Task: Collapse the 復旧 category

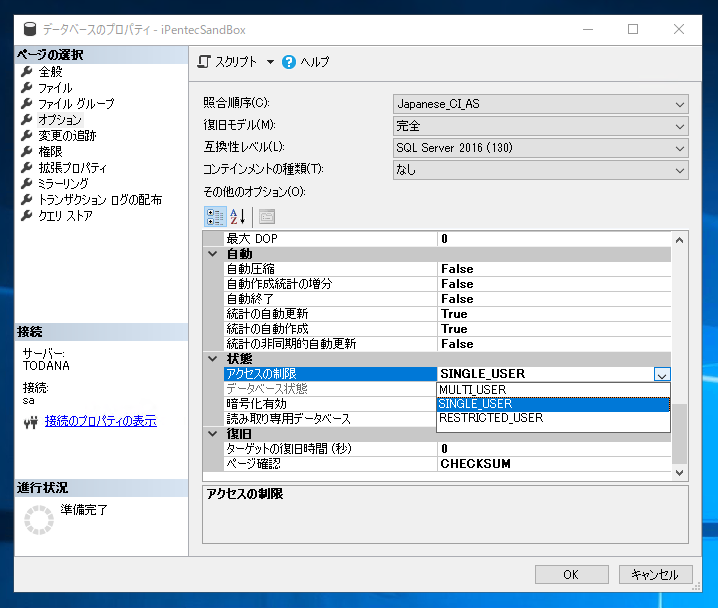Action: click(x=213, y=434)
